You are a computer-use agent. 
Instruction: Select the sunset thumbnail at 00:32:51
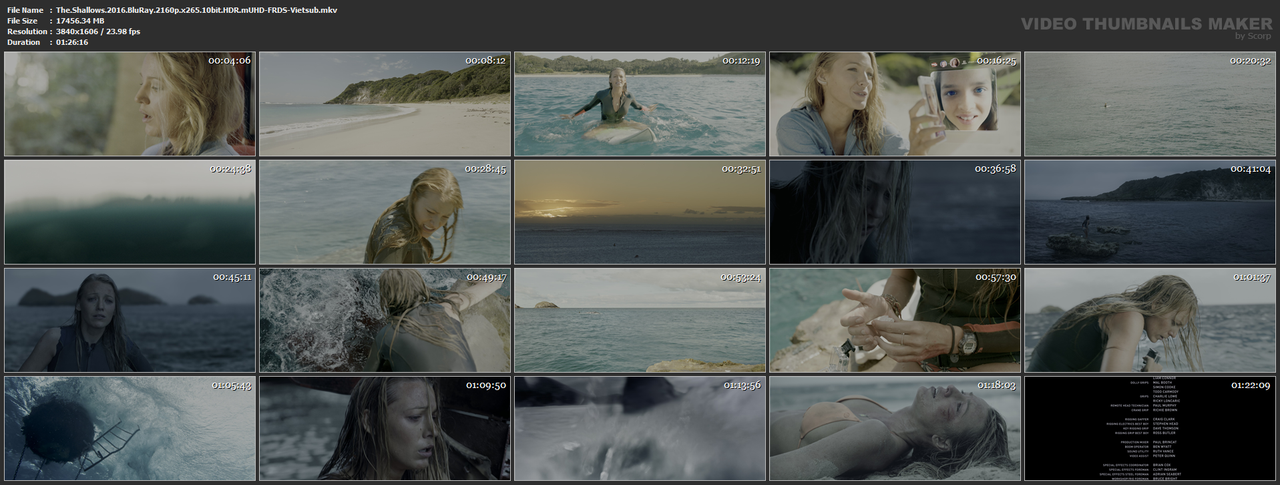click(x=640, y=212)
